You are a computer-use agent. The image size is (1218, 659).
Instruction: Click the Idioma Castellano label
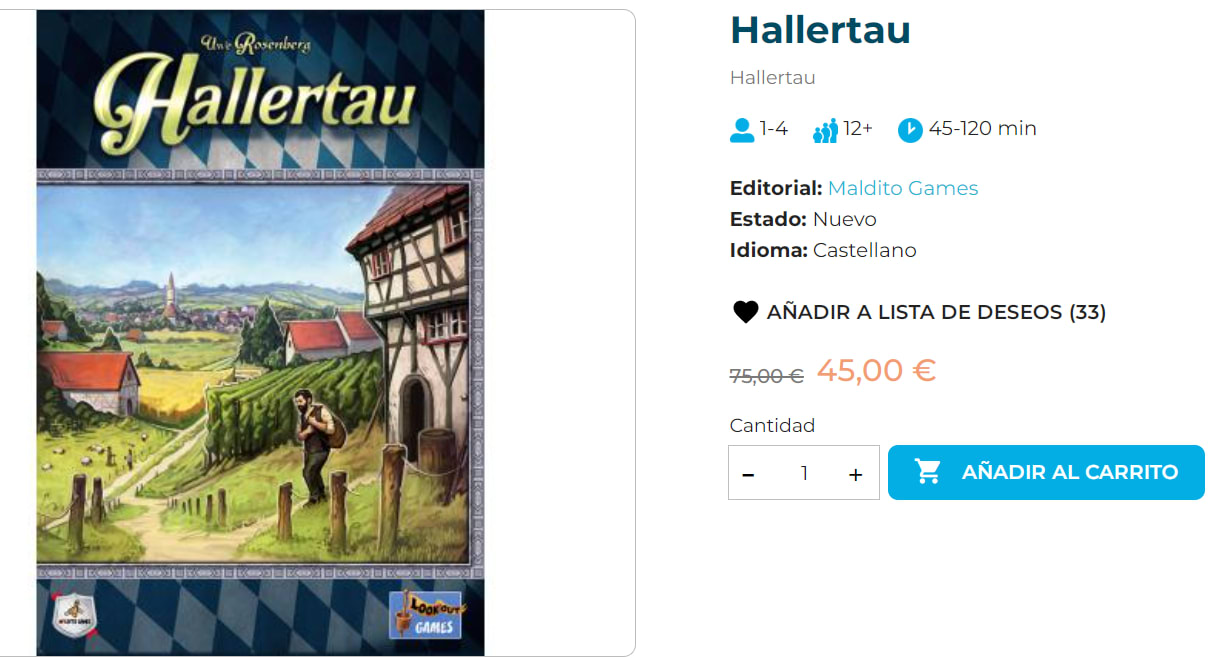[823, 250]
